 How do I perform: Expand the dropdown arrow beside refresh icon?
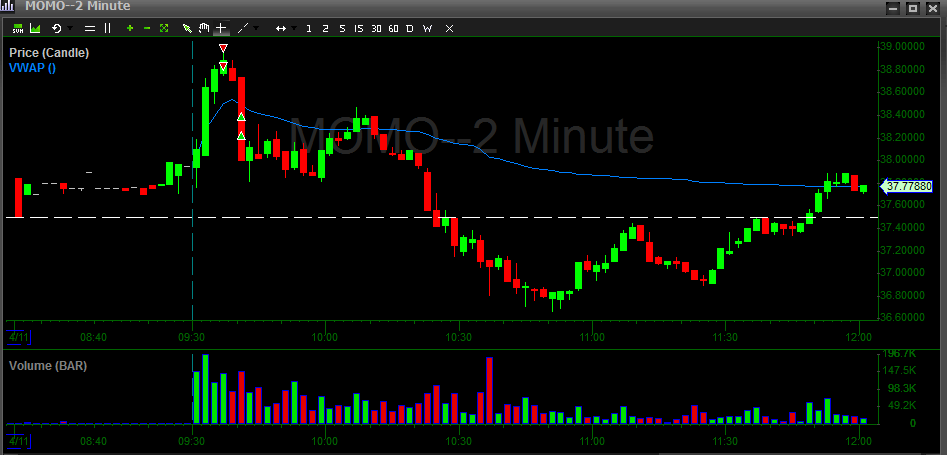click(x=71, y=28)
